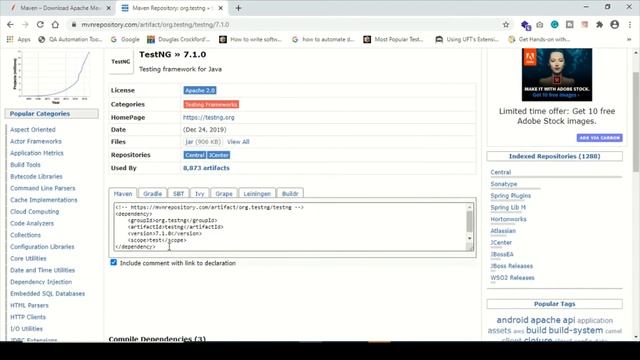Open the Actor Frameworks category
The height and width of the screenshot is (360, 640).
tap(36, 141)
